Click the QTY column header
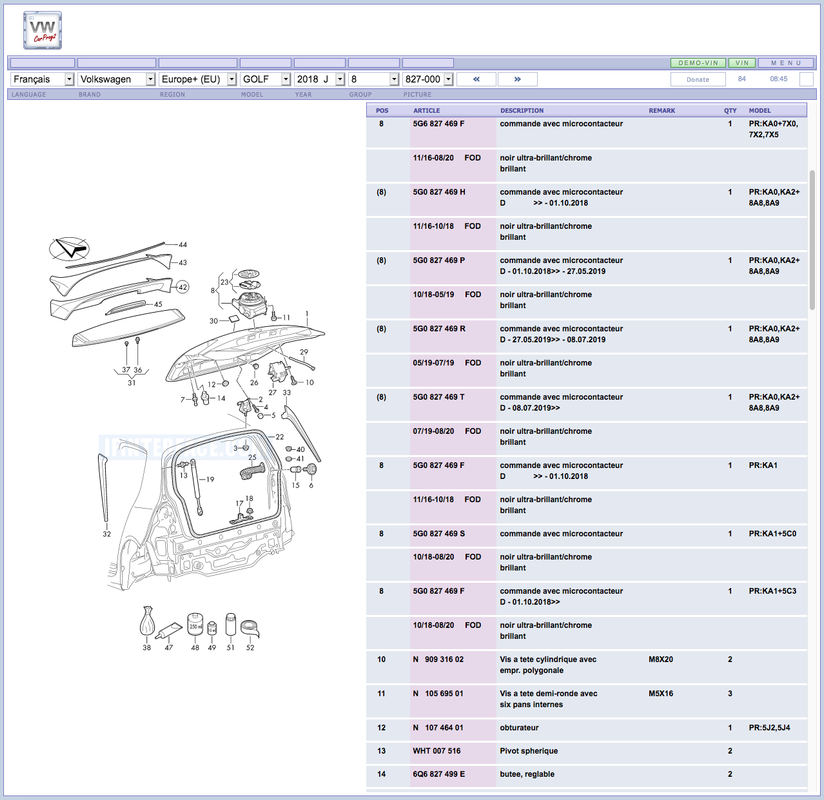The image size is (824, 800). (730, 110)
